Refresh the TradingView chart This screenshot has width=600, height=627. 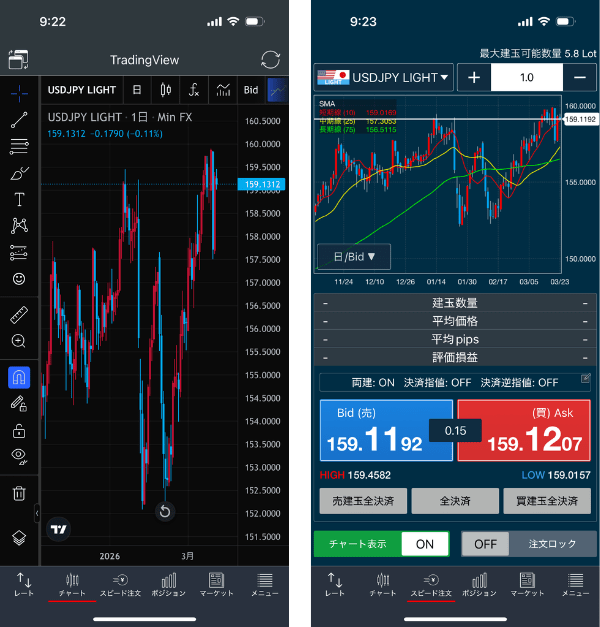[270, 60]
